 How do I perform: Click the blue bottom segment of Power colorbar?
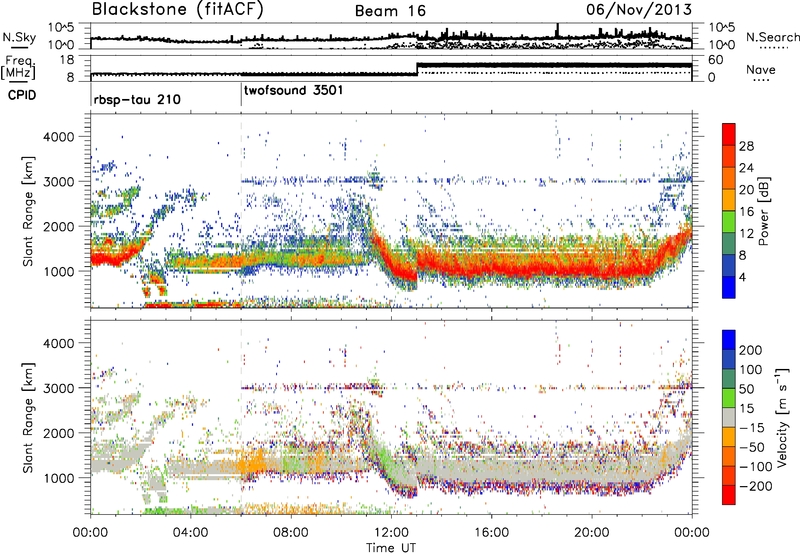point(729,287)
